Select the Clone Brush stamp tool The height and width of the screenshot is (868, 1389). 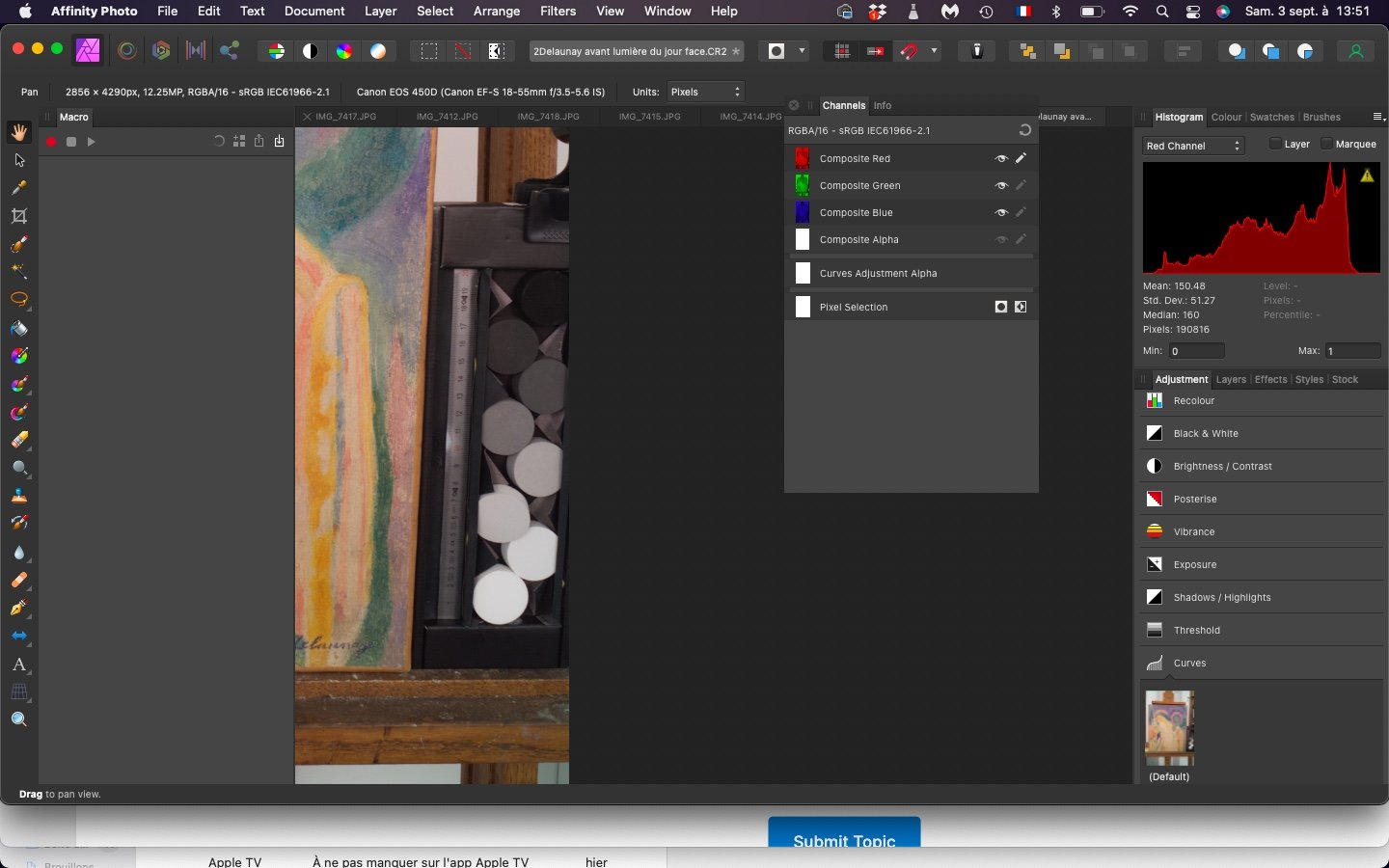pos(19,497)
